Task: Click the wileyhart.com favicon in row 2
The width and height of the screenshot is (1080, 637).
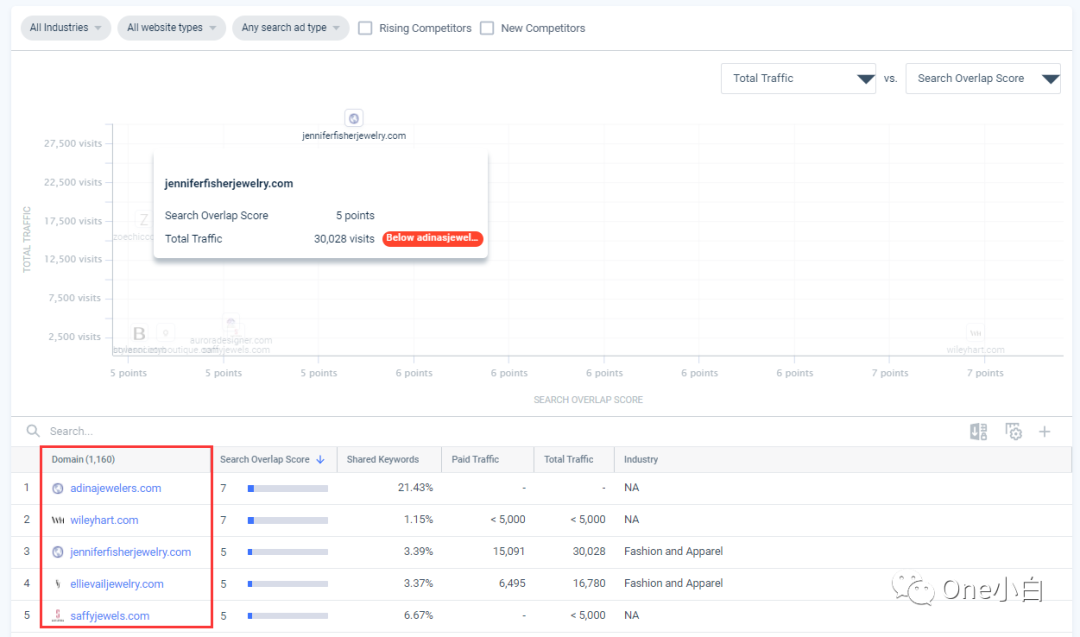Action: [59, 519]
